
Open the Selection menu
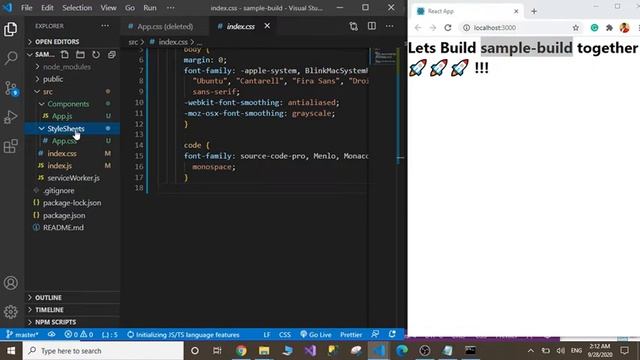pos(77,8)
